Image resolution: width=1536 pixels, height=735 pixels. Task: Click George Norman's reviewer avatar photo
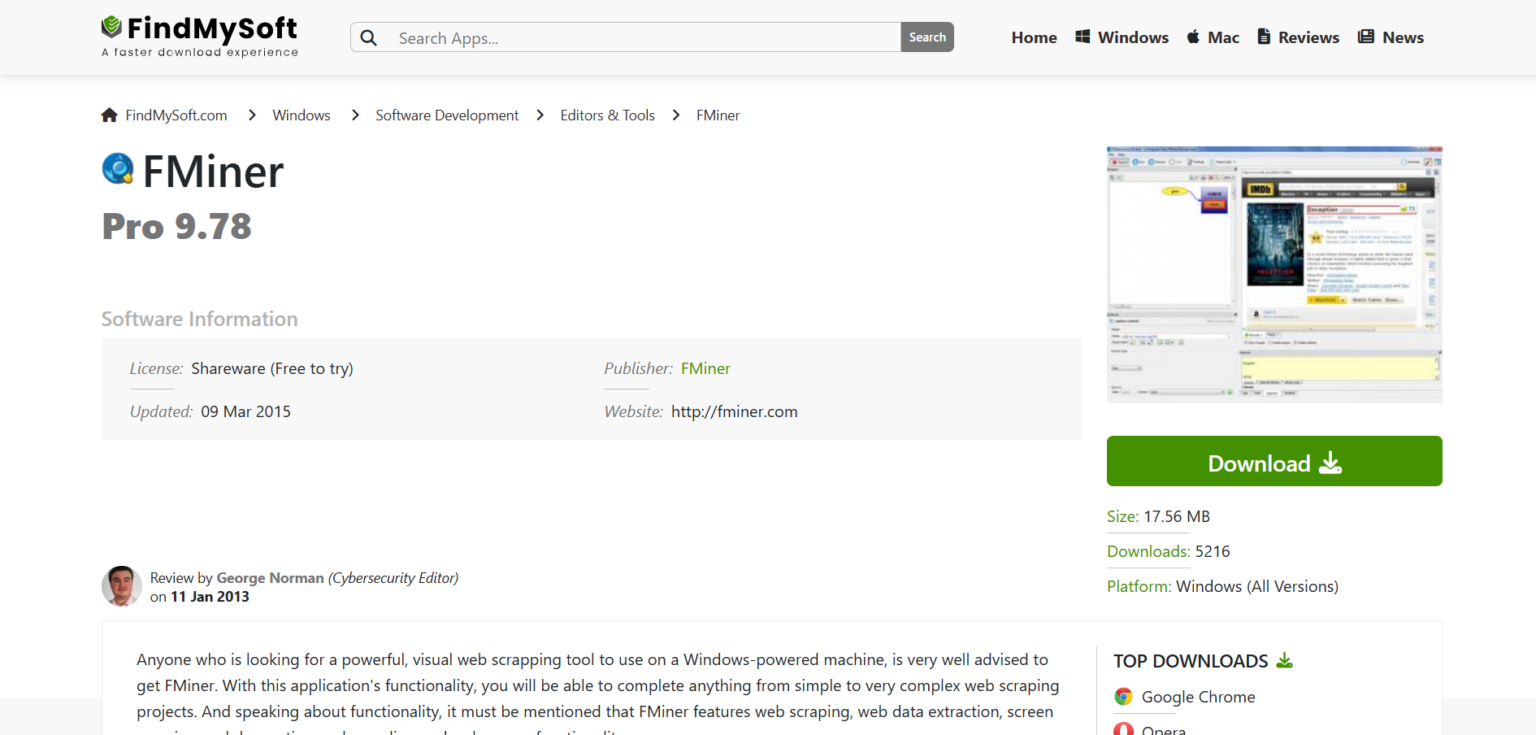click(x=121, y=586)
